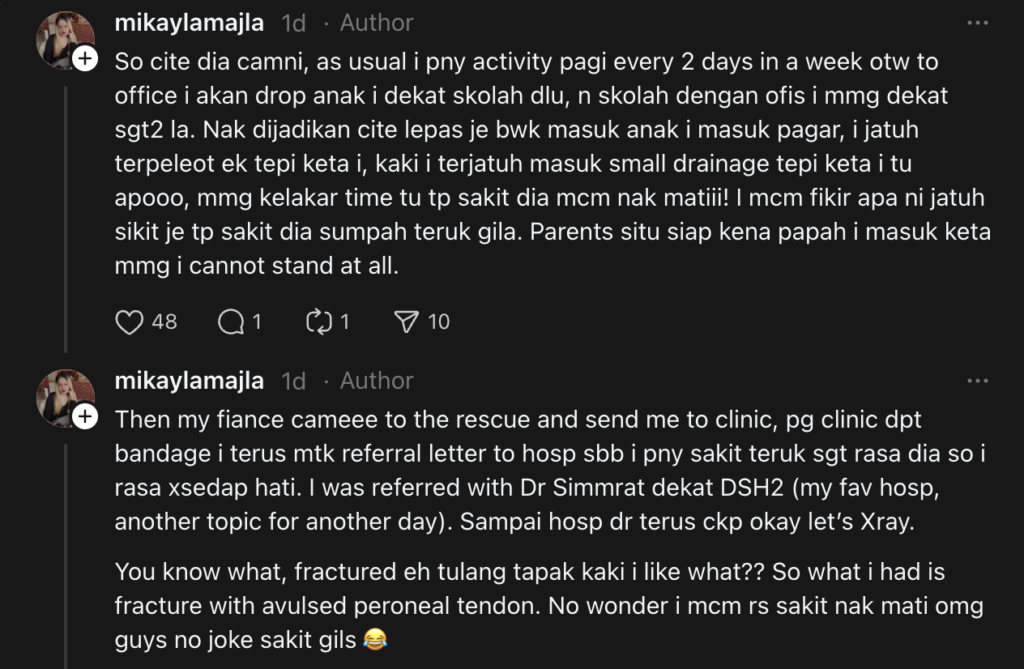Visit mikaylamajla username link on first post
1024x669 pixels.
tap(189, 22)
